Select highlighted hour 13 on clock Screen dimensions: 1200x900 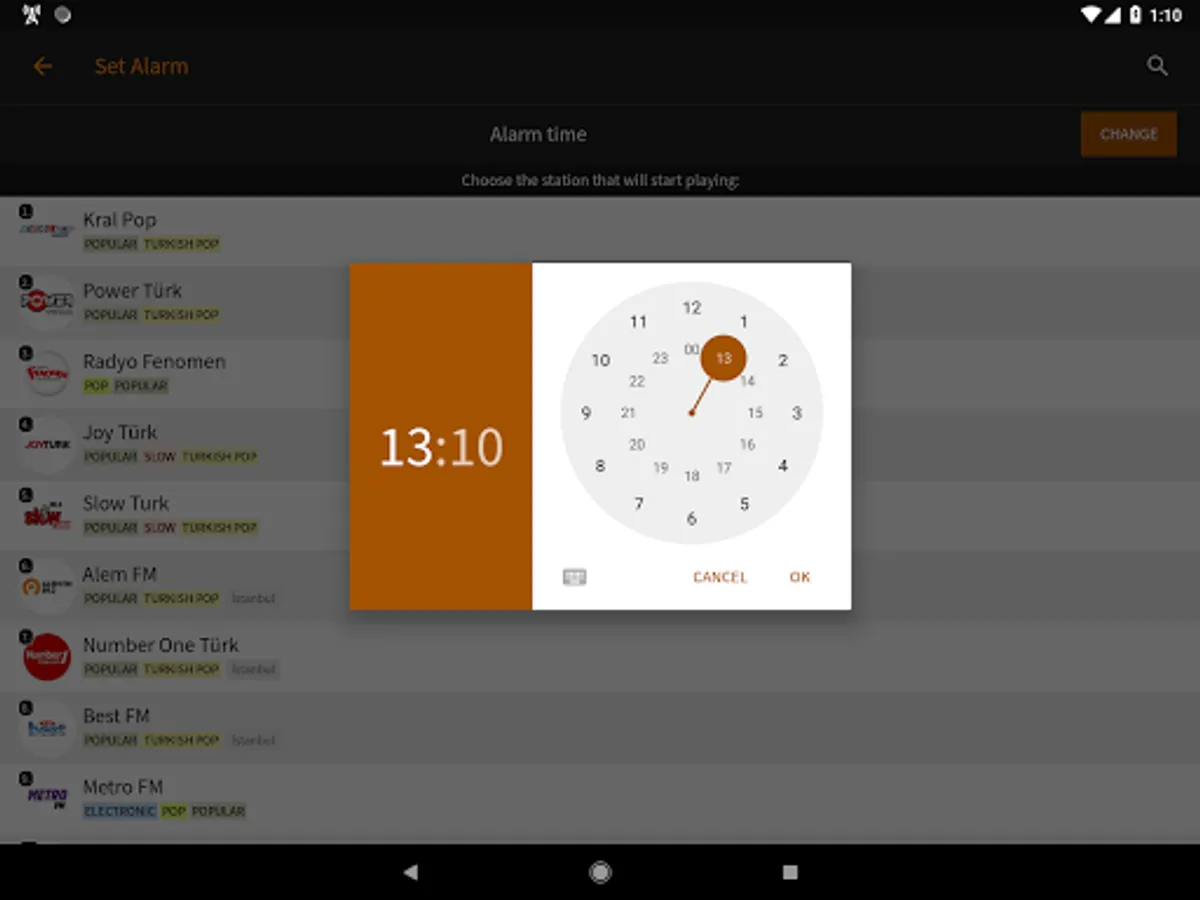(723, 358)
